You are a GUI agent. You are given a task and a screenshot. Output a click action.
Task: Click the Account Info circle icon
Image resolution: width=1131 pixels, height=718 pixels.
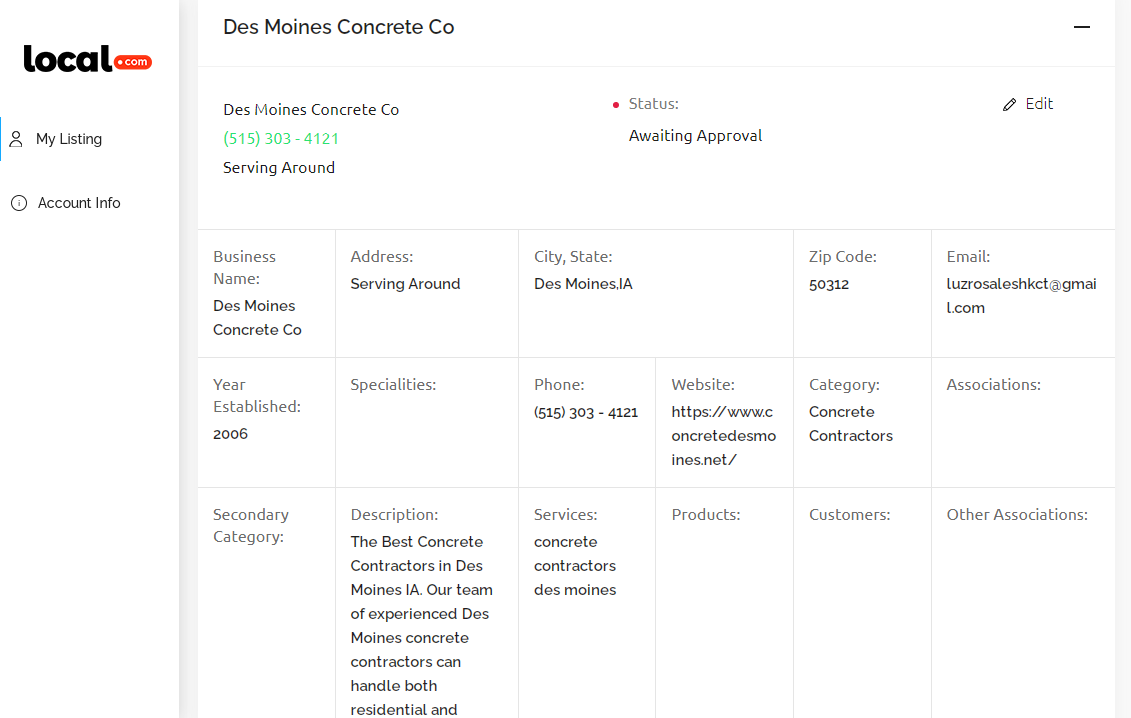pos(19,203)
